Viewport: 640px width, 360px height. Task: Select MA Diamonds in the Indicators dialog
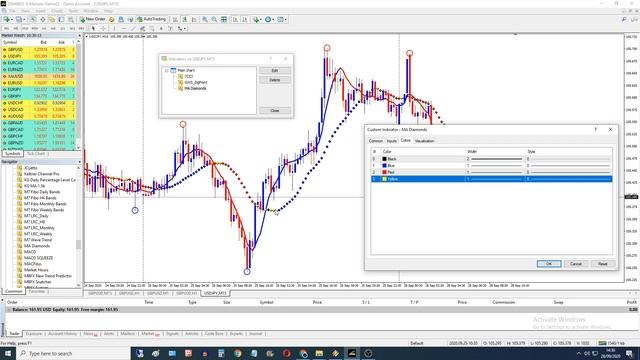[195, 88]
